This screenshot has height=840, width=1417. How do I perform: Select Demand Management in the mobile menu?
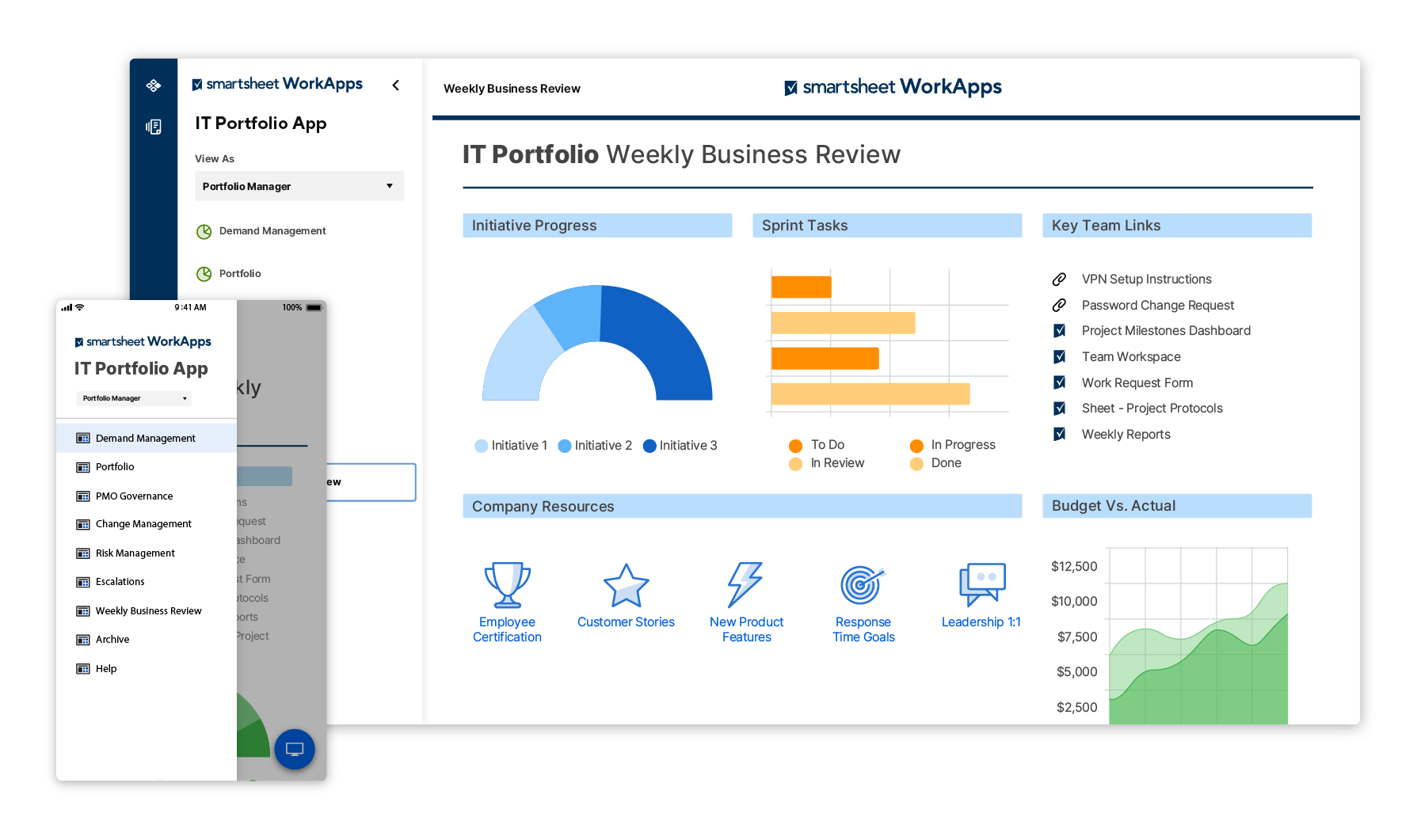point(145,438)
